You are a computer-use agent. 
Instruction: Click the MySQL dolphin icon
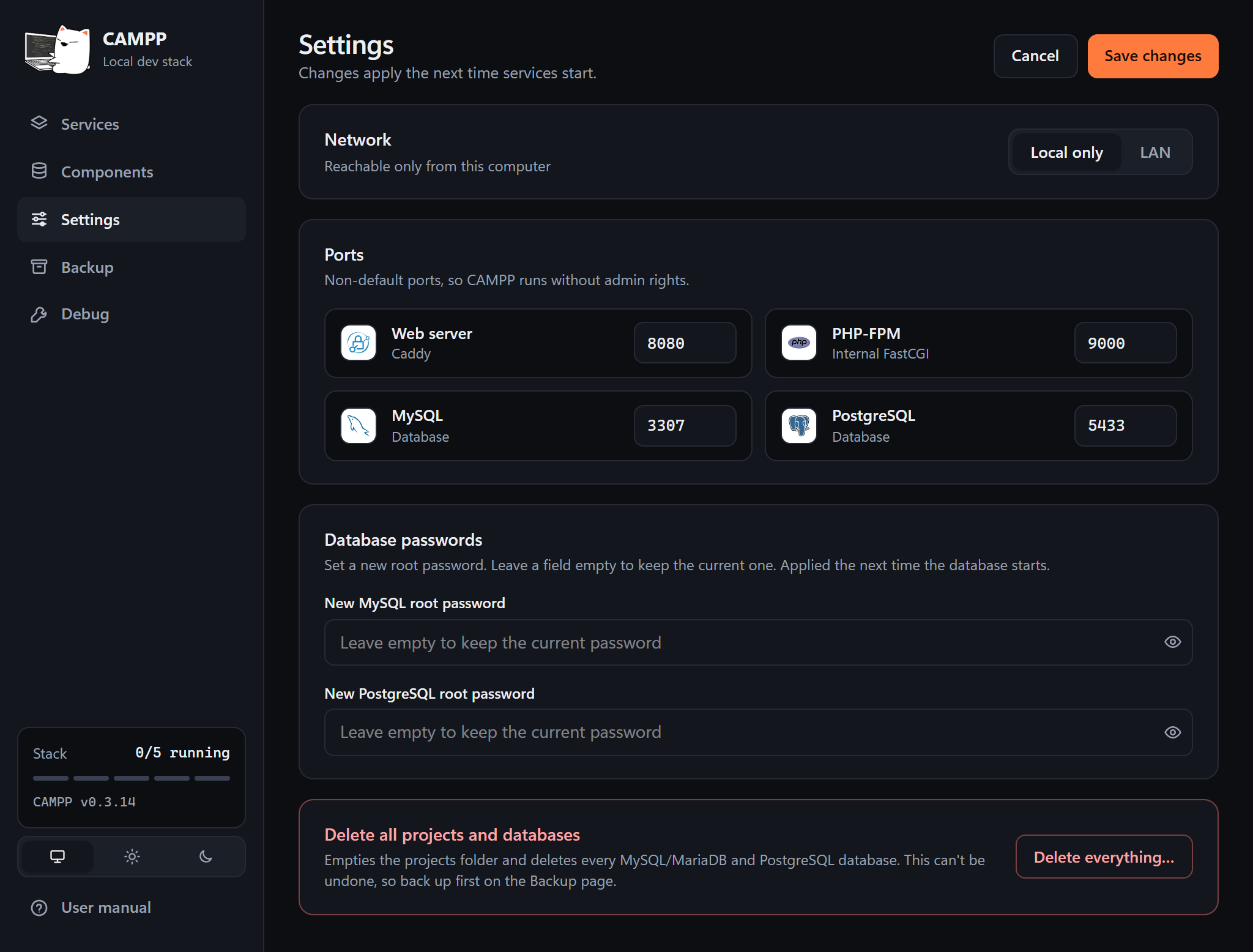(359, 426)
